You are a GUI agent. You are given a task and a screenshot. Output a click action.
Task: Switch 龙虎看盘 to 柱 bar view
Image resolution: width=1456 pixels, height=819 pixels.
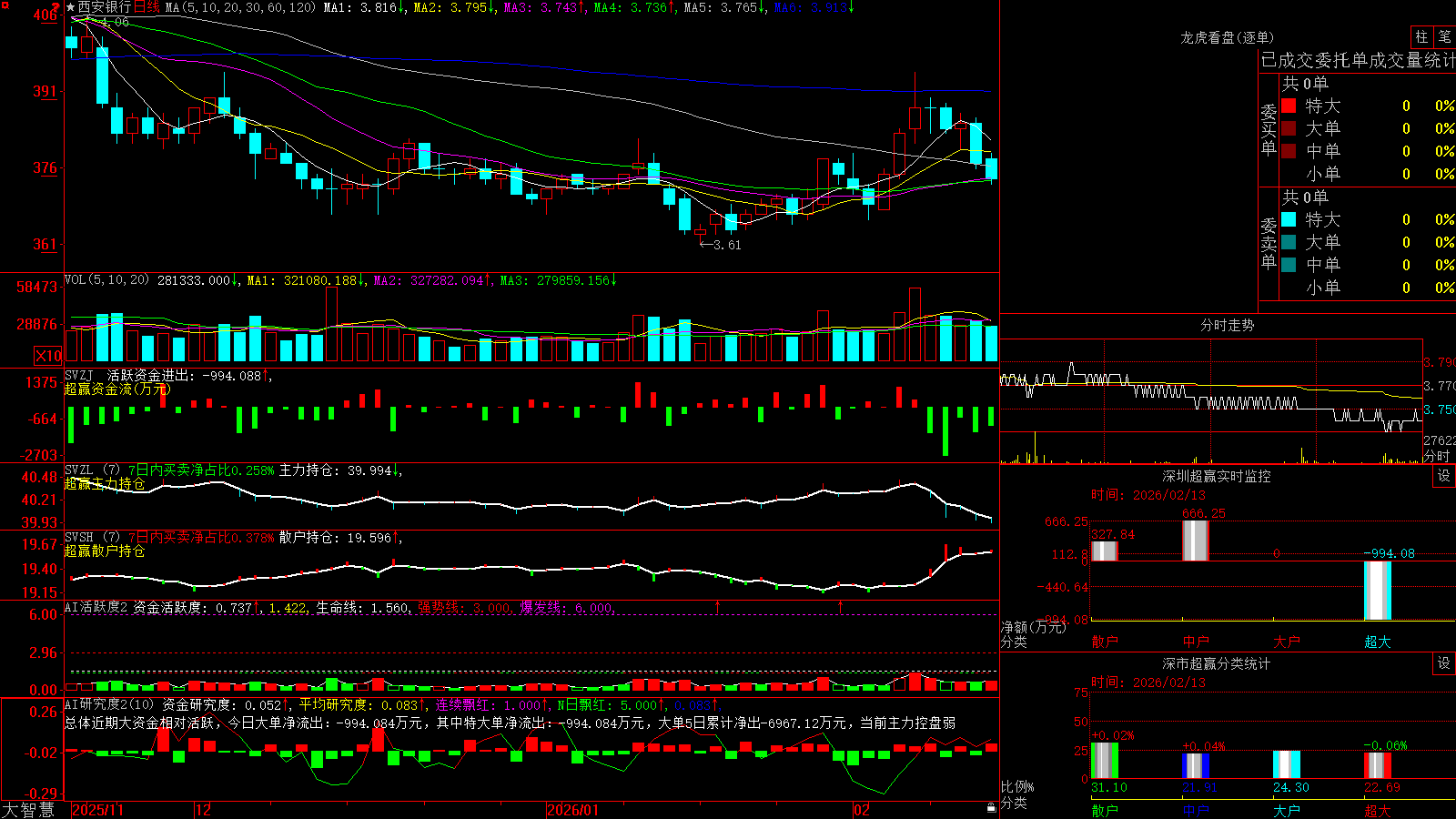(1421, 37)
